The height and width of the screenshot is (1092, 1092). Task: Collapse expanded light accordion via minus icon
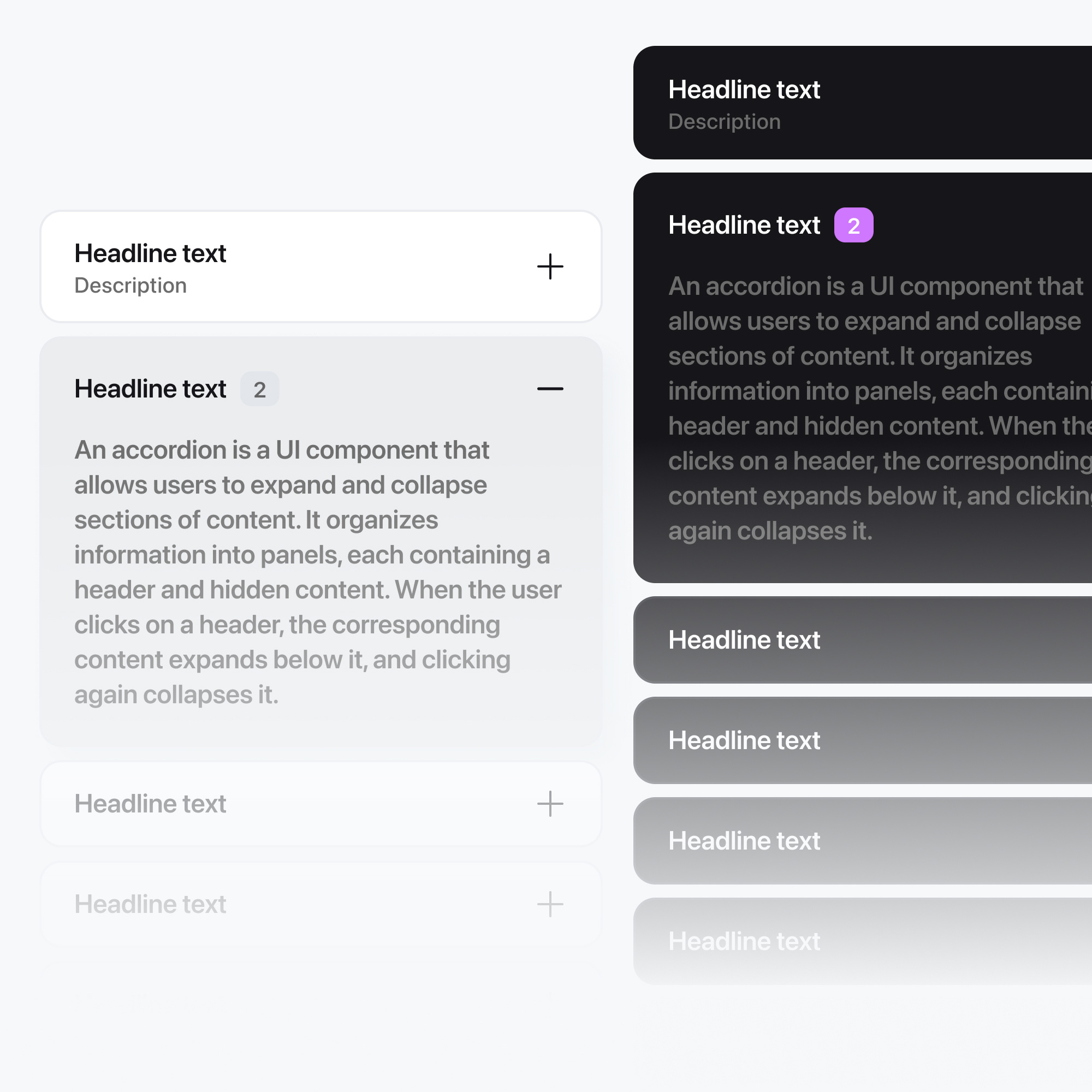coord(550,389)
